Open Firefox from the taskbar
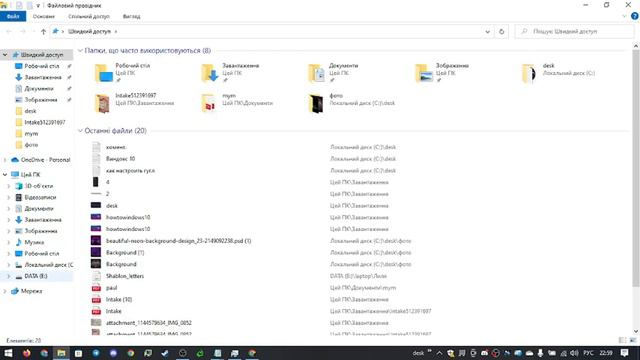 pos(27,353)
